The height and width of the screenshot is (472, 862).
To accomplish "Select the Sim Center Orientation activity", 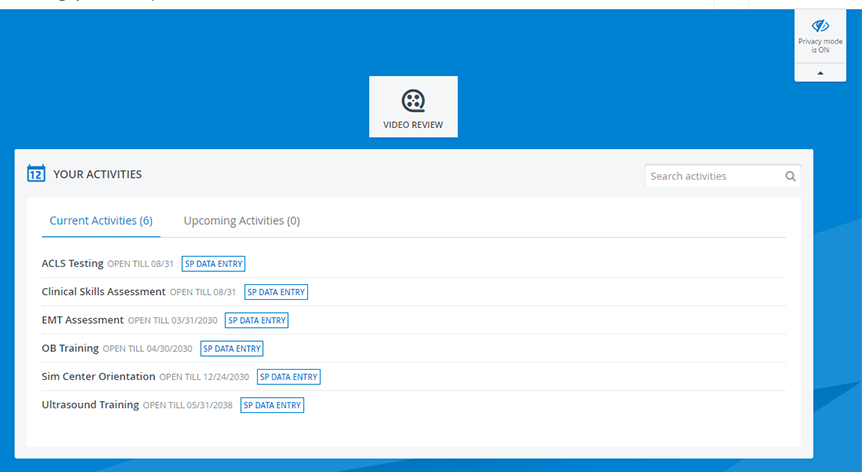I will pyautogui.click(x=98, y=376).
